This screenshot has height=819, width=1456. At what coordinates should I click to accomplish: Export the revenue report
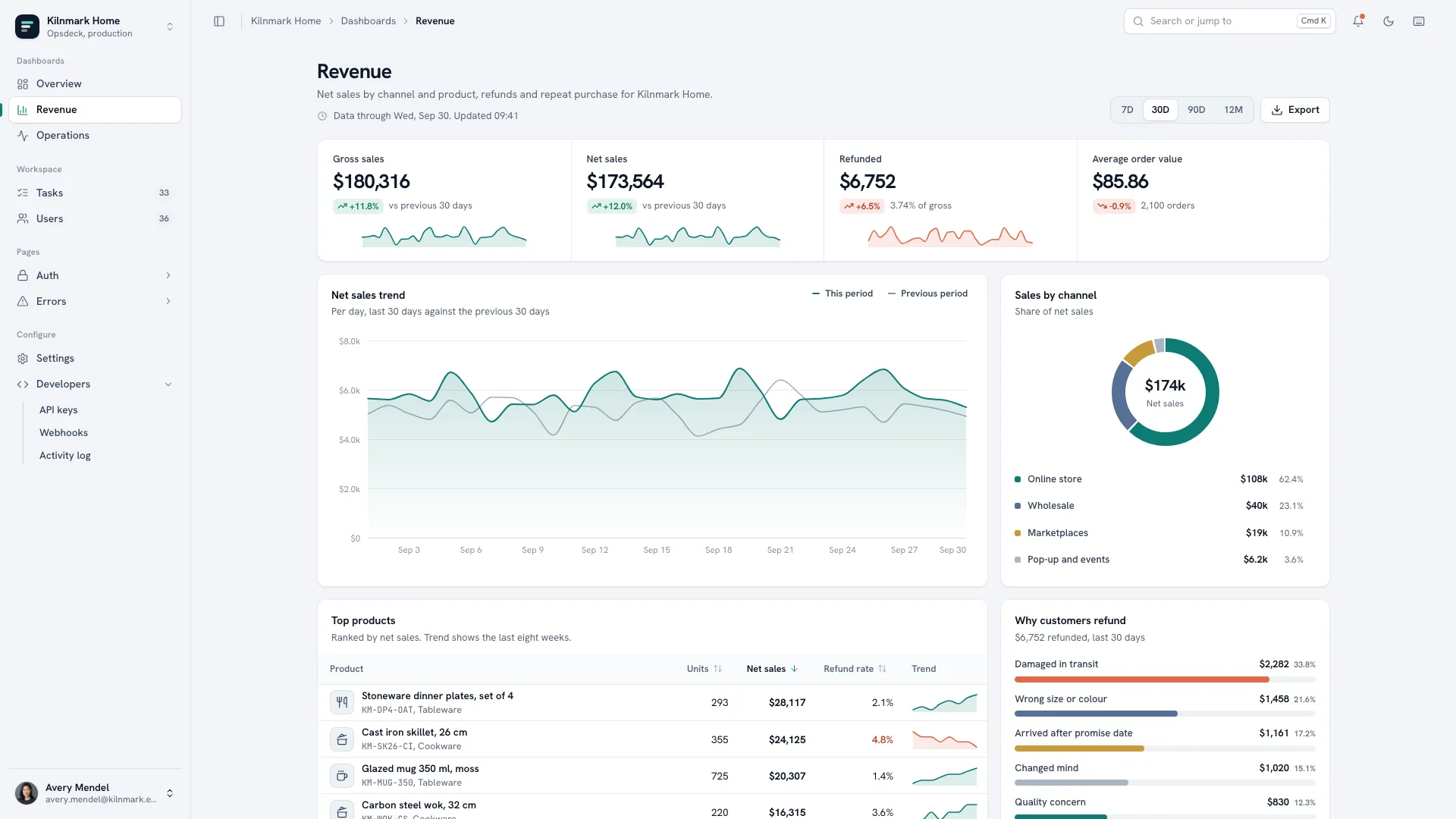[x=1294, y=110]
